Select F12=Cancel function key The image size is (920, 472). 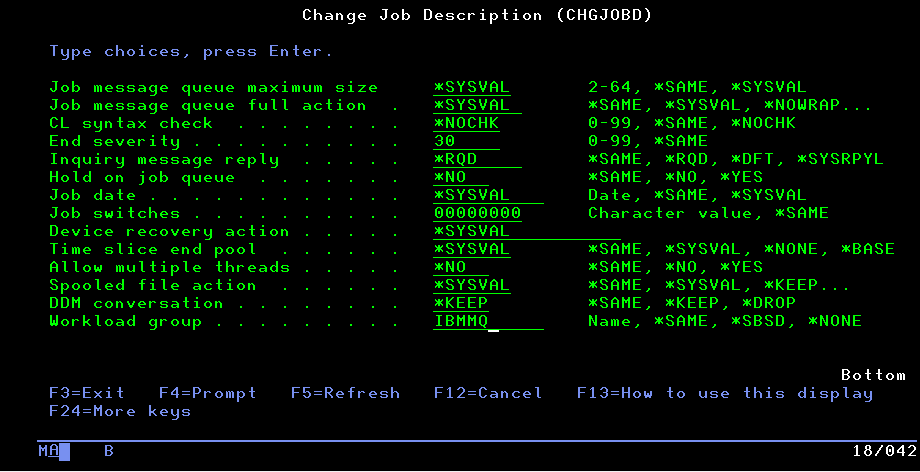(488, 393)
